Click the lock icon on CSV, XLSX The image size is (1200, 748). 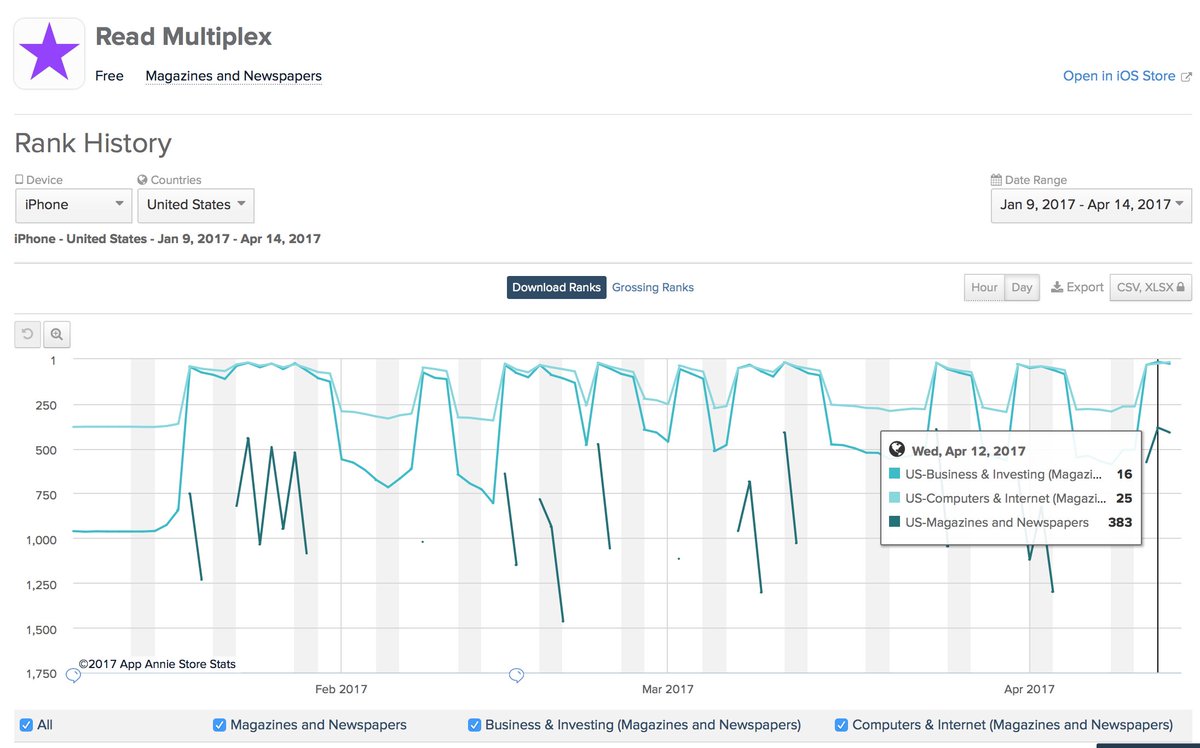click(x=1180, y=287)
